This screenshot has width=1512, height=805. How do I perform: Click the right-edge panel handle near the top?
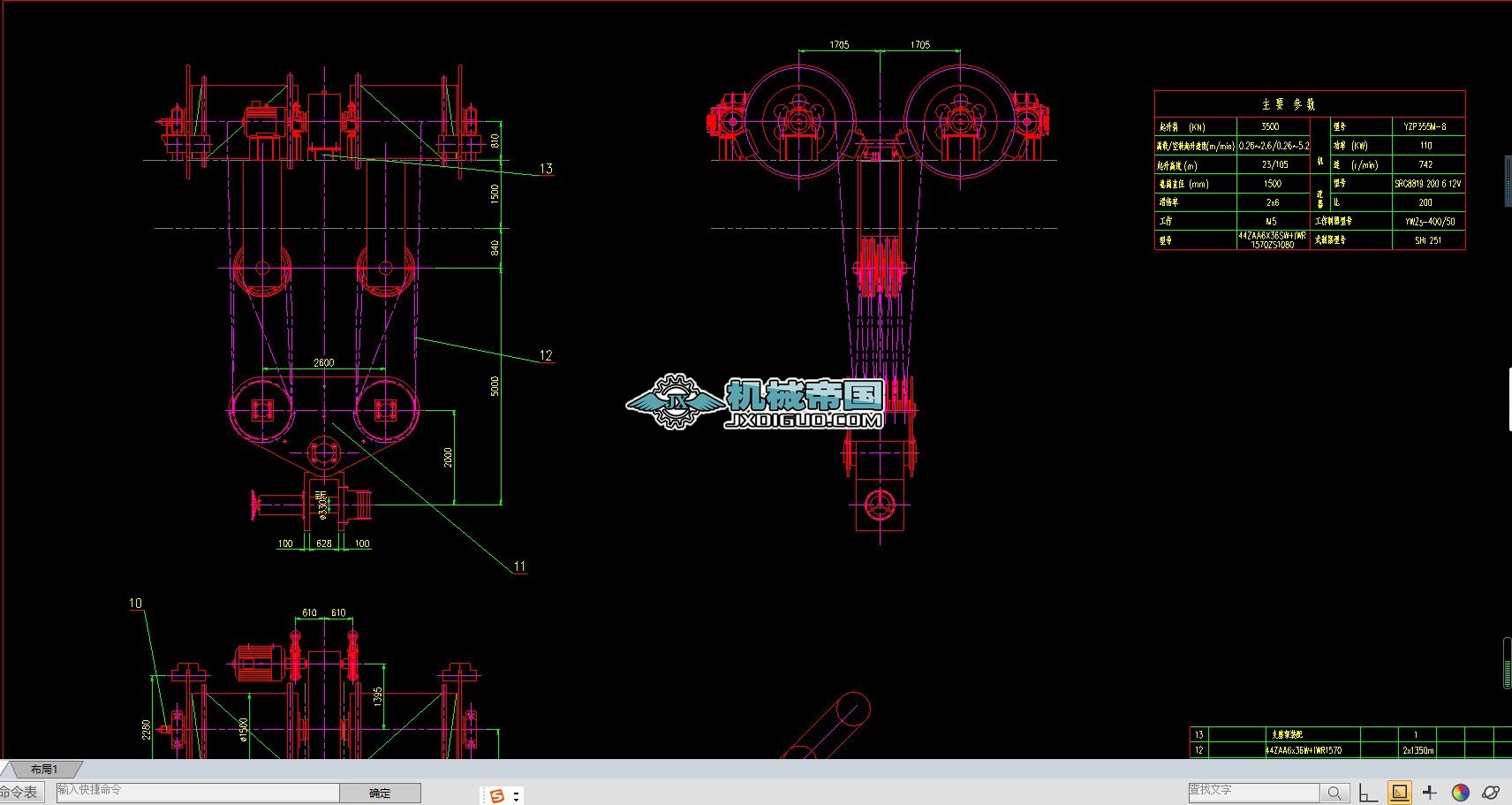click(1508, 181)
